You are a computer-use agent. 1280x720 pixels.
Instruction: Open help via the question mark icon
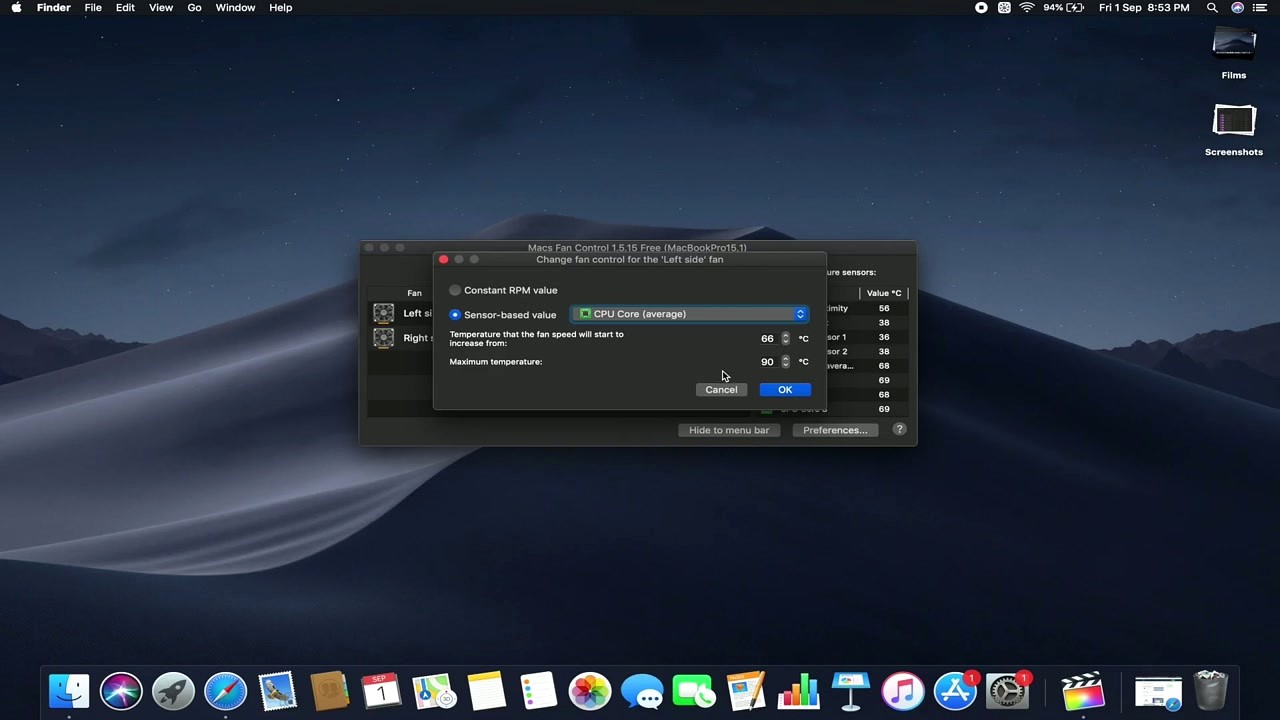tap(899, 429)
